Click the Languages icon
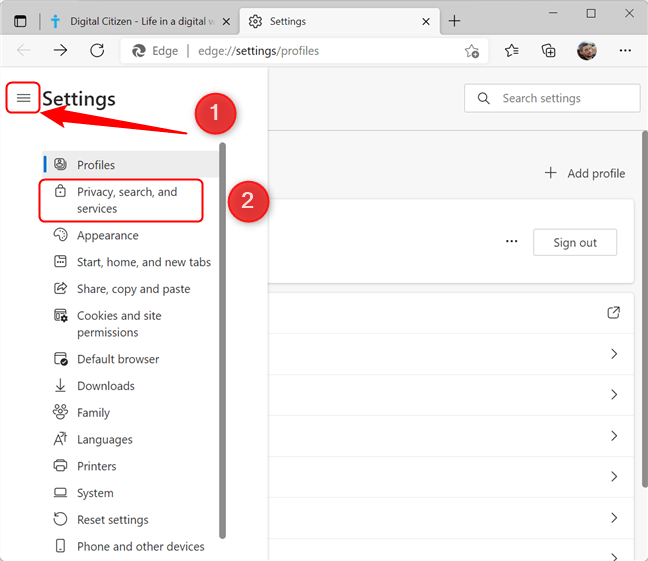648x561 pixels. tap(60, 439)
